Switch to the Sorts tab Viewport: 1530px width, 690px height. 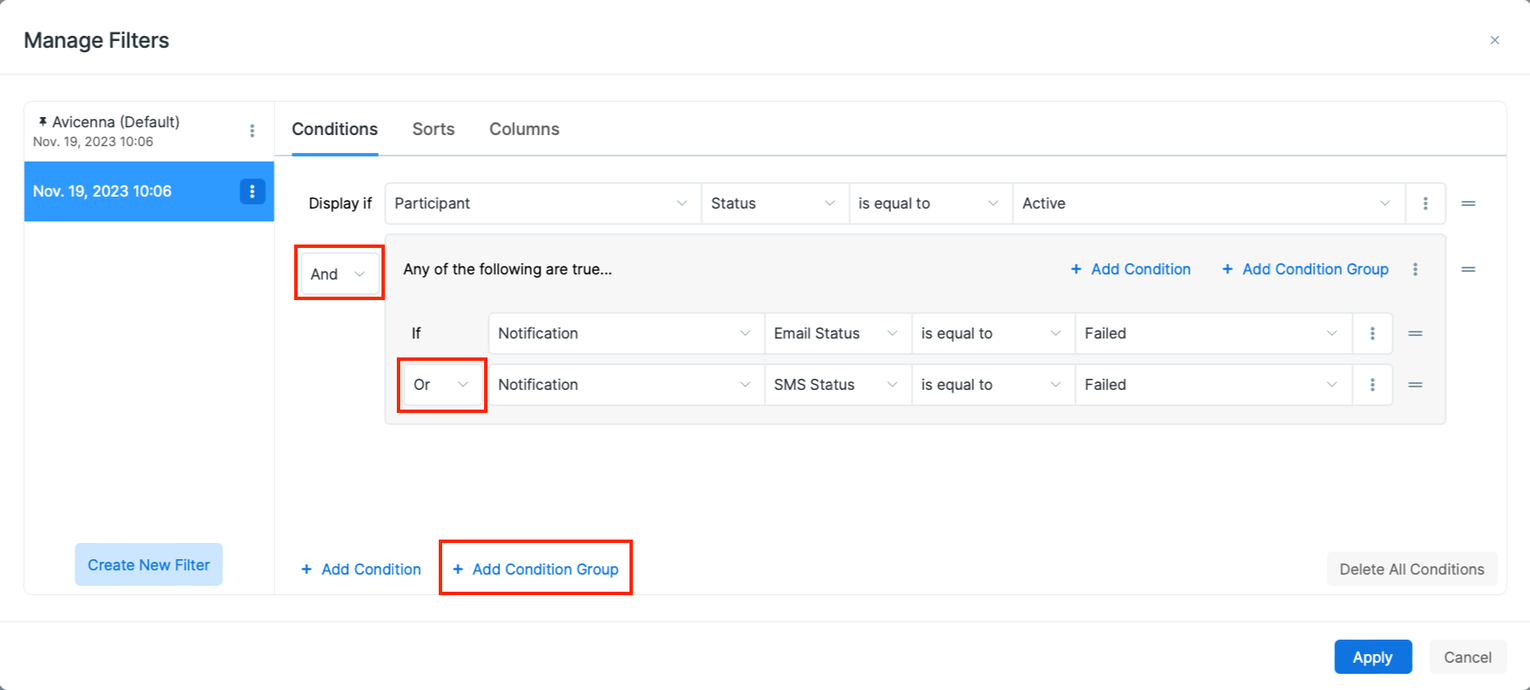[x=433, y=129]
